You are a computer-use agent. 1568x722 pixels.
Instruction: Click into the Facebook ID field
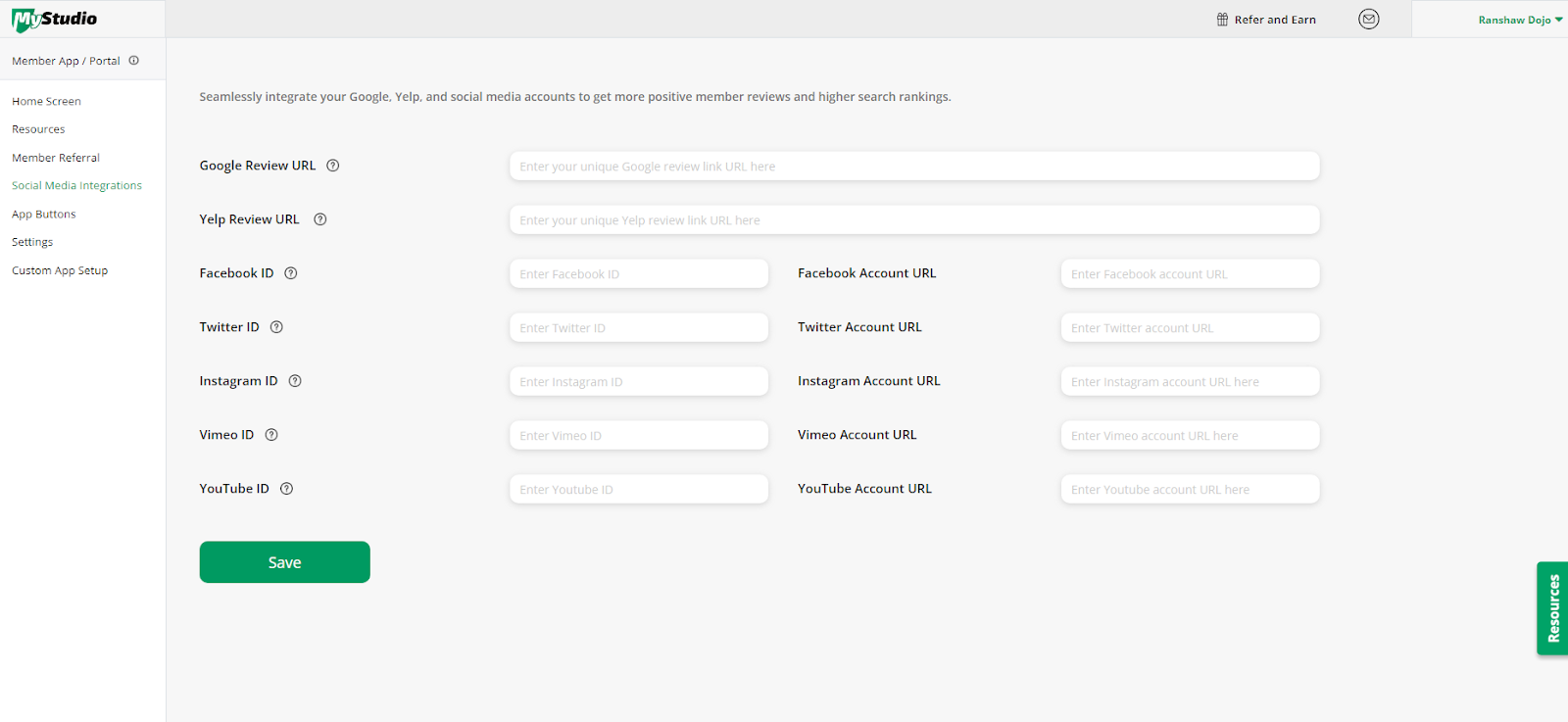[639, 273]
